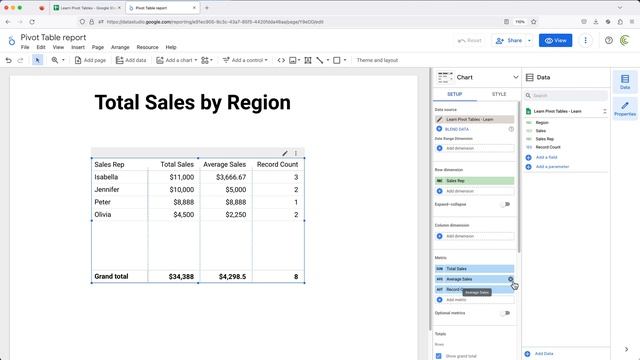The height and width of the screenshot is (360, 640).
Task: Click the Add metric field
Action: tap(474, 300)
